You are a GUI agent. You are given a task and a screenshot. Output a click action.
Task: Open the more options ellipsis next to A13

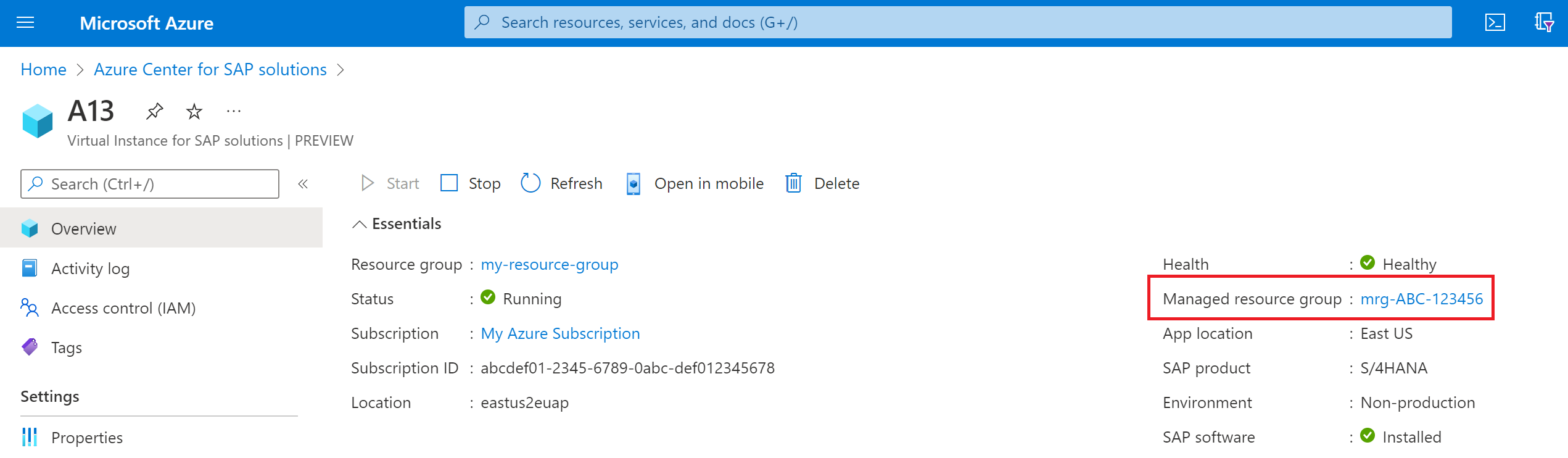(234, 112)
